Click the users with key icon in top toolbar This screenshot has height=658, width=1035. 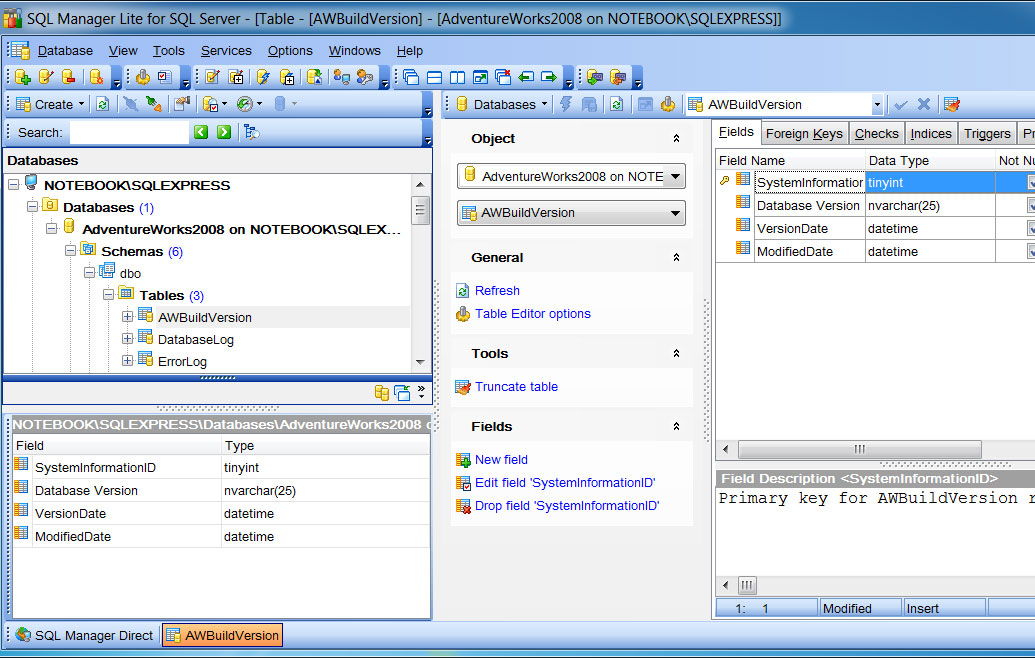pyautogui.click(x=364, y=77)
